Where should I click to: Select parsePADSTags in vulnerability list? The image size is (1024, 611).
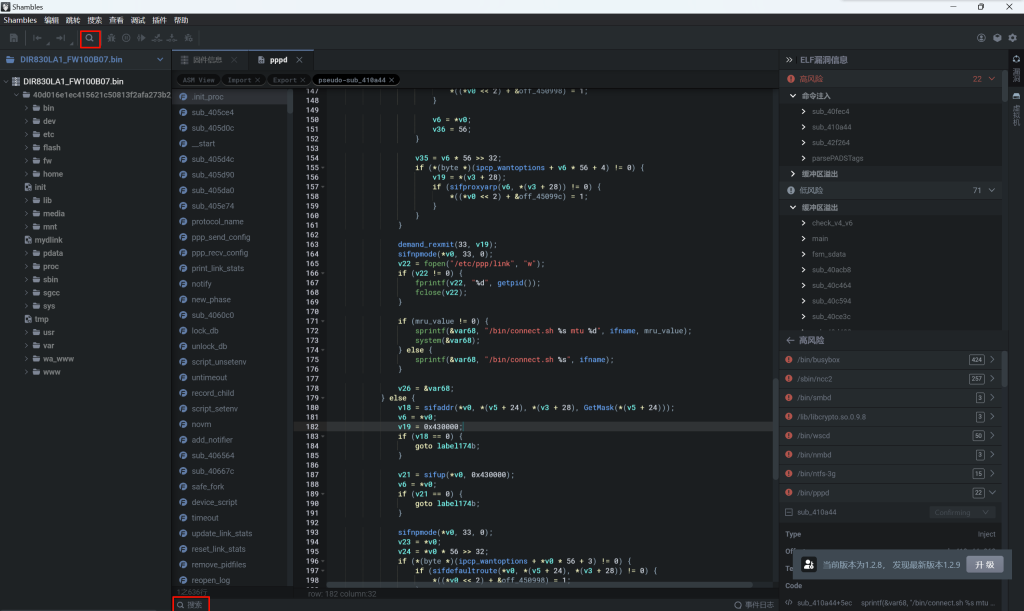(838, 158)
